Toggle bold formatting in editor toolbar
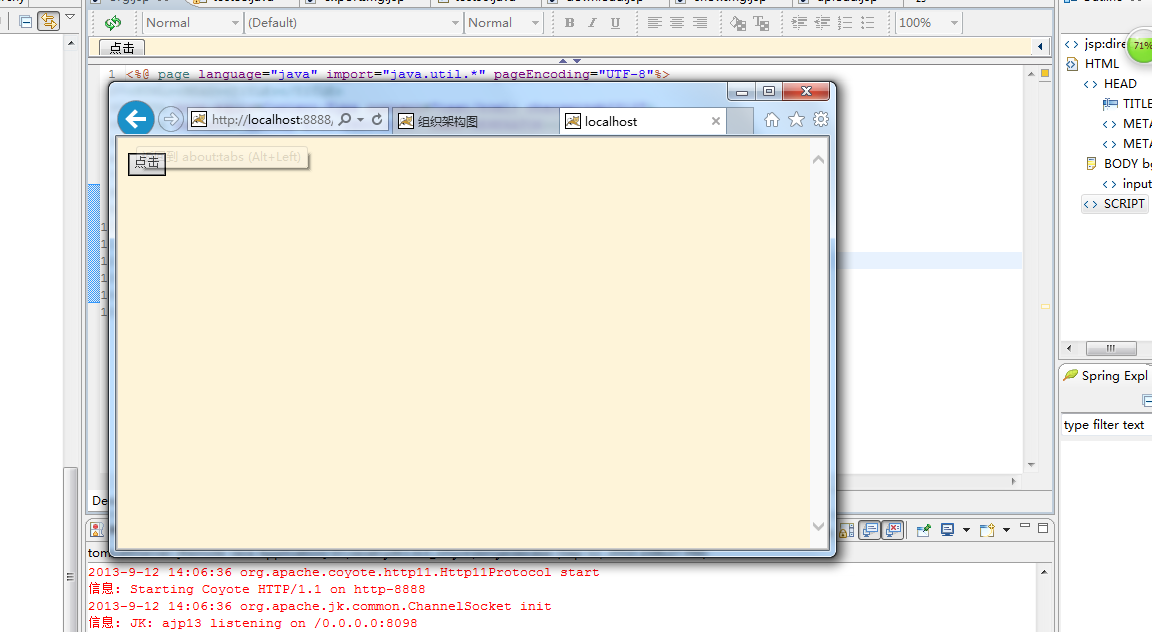The width and height of the screenshot is (1152, 632). pyautogui.click(x=570, y=23)
